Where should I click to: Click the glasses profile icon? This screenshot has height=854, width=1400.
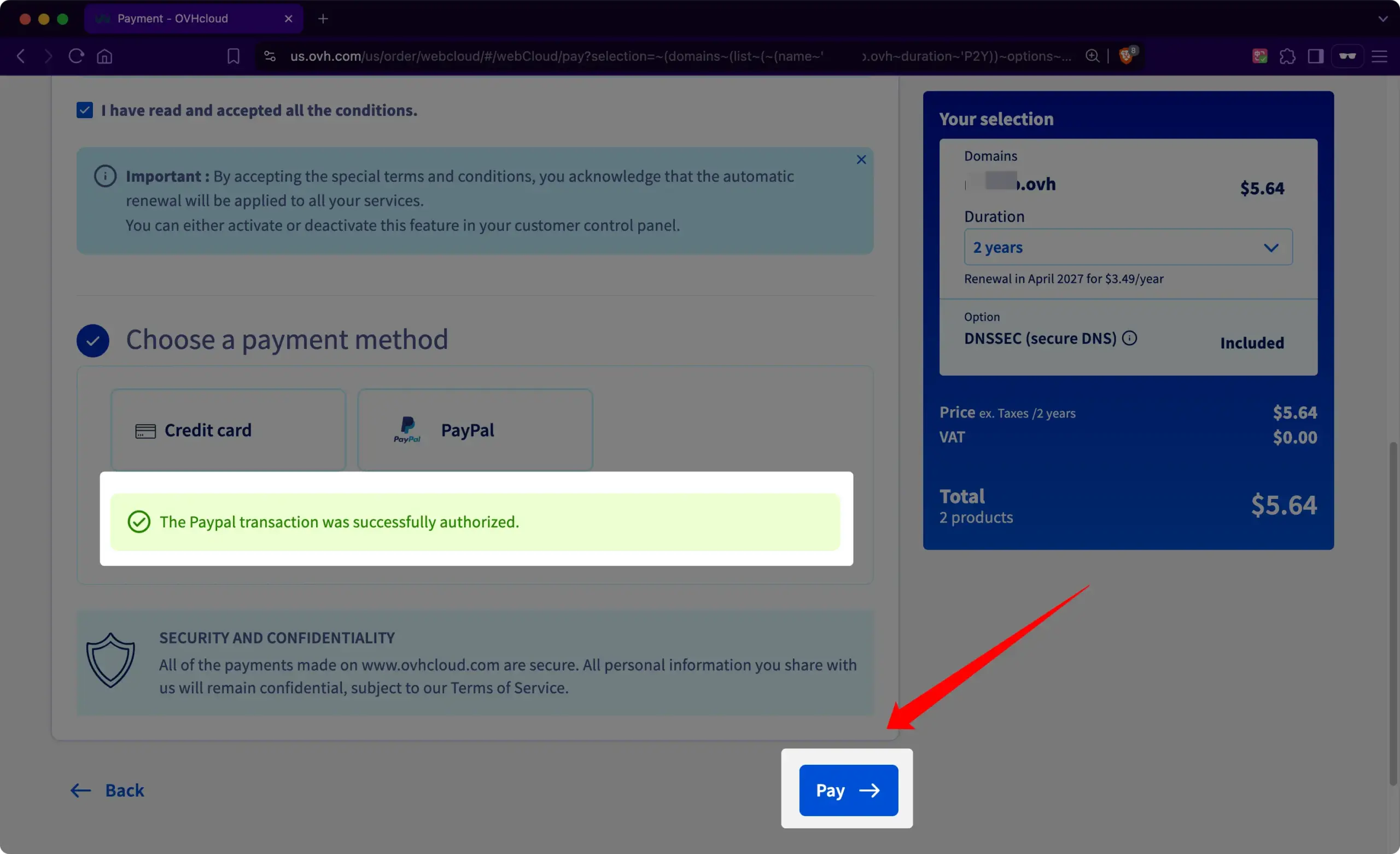(1347, 56)
